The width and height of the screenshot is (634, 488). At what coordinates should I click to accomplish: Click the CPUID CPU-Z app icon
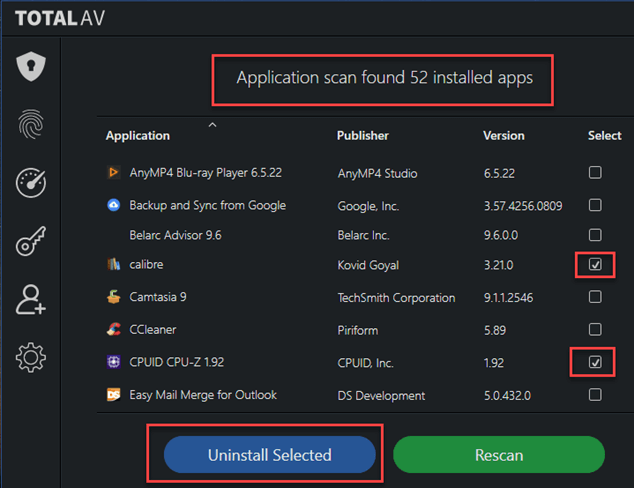pos(114,362)
